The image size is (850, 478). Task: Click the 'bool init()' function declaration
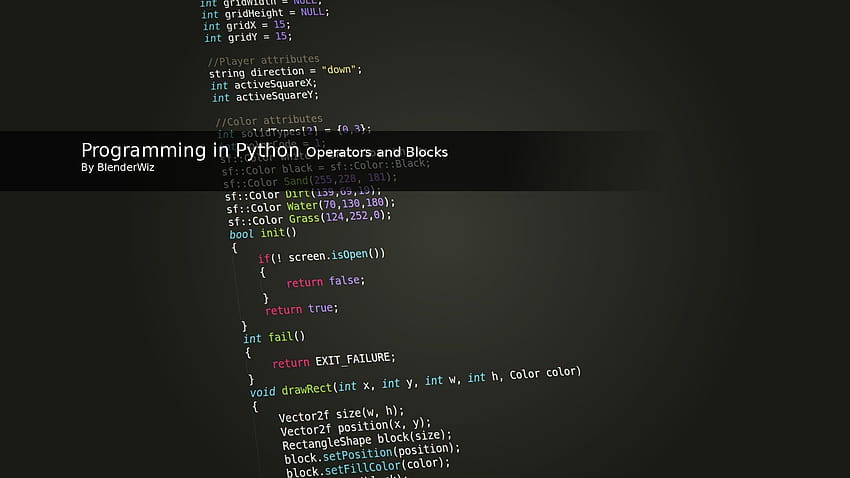(263, 233)
